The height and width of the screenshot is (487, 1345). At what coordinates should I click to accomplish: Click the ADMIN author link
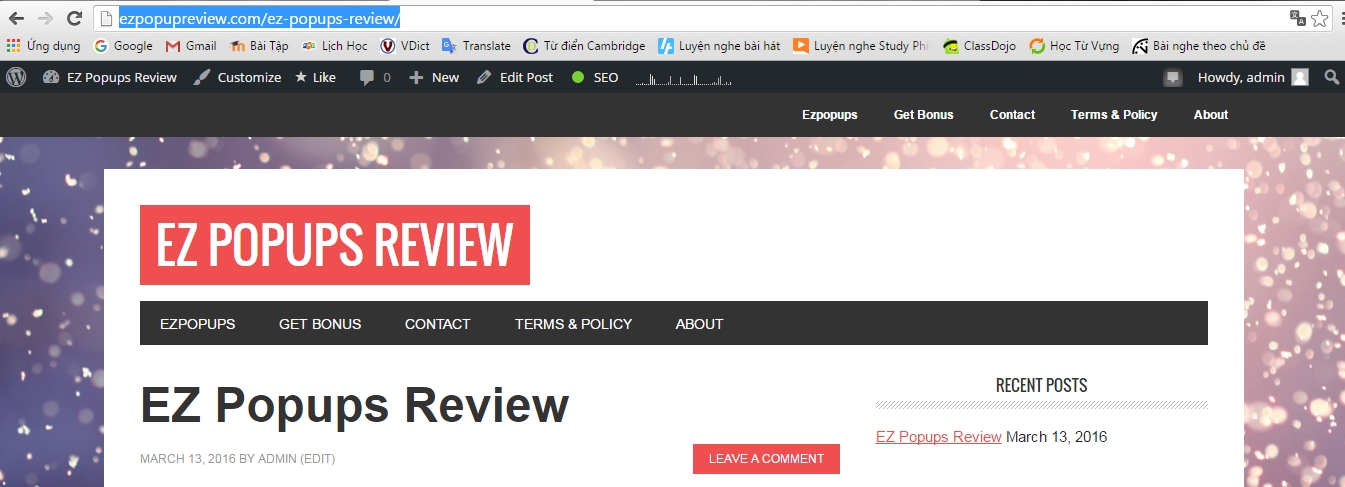tap(277, 459)
